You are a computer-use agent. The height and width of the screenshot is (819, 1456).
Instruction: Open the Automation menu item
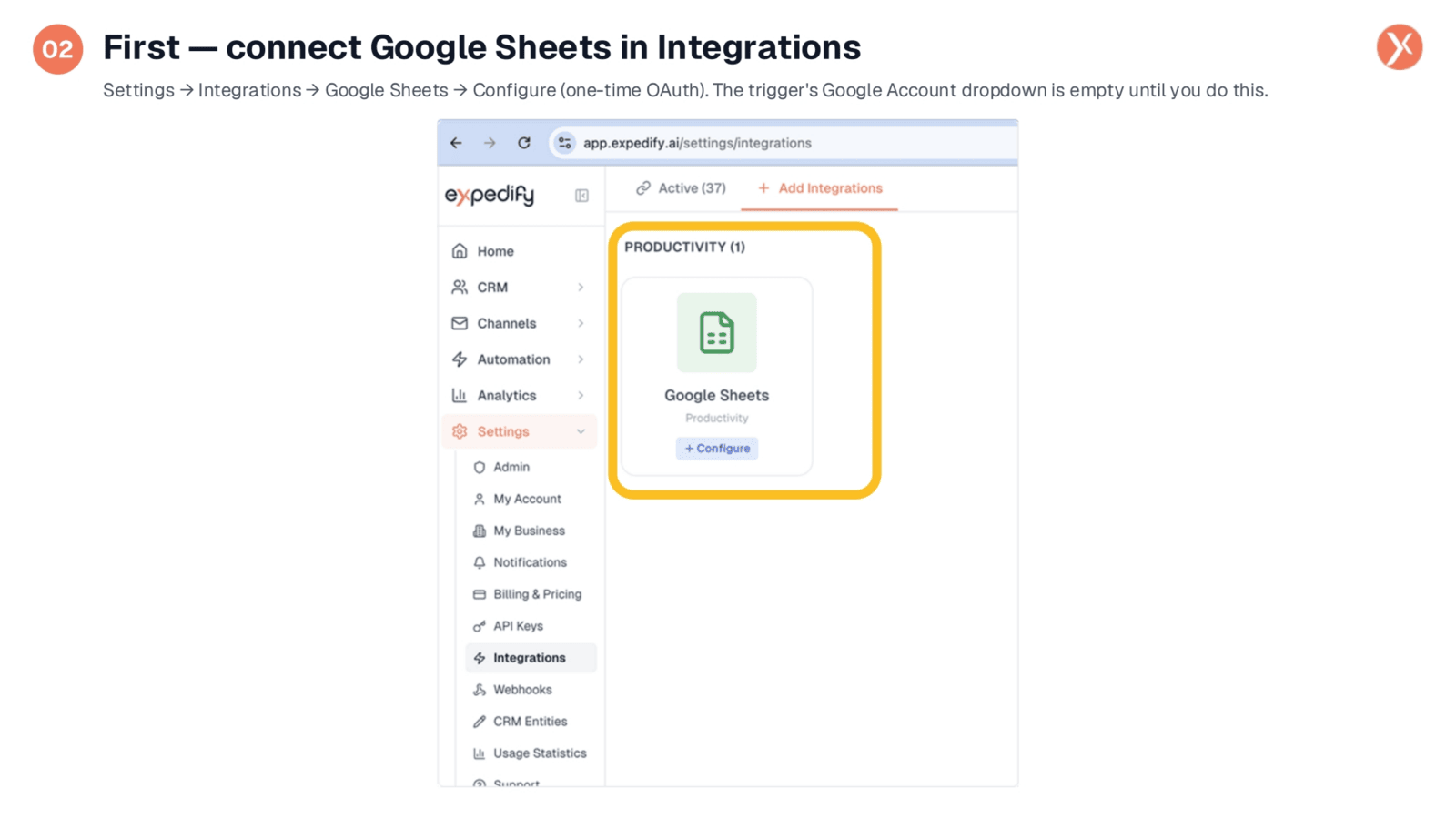520,359
